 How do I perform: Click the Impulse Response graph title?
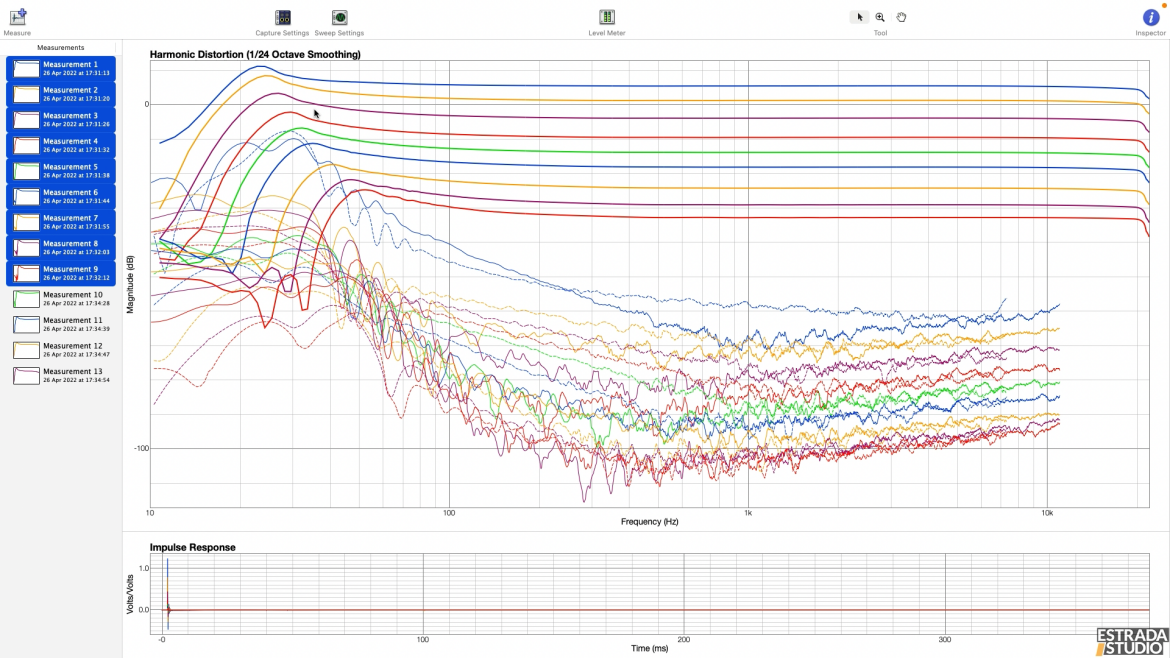tap(193, 548)
